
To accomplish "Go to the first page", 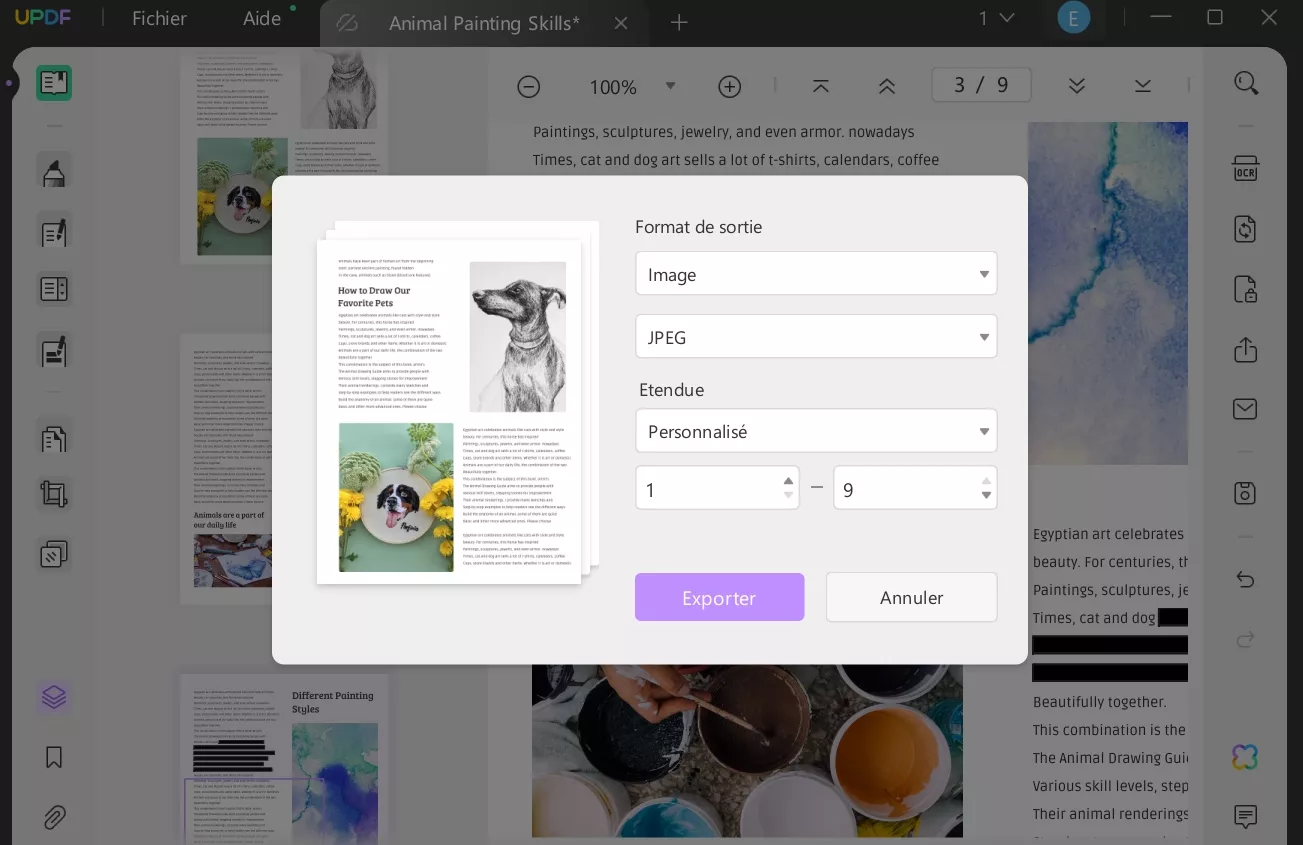I will point(821,86).
